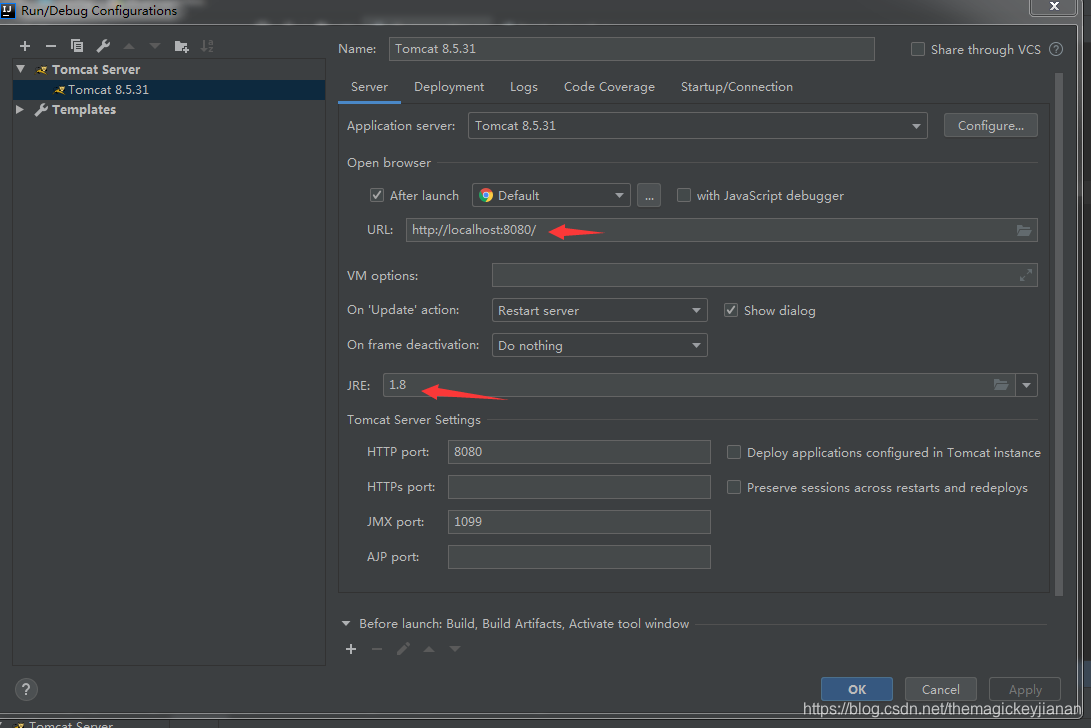1091x728 pixels.
Task: Switch to the Server tab
Action: tap(369, 87)
